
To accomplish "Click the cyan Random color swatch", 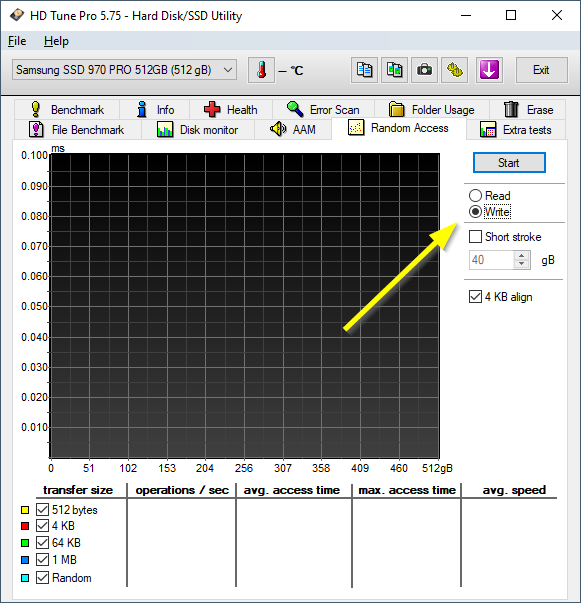I will click(25, 578).
